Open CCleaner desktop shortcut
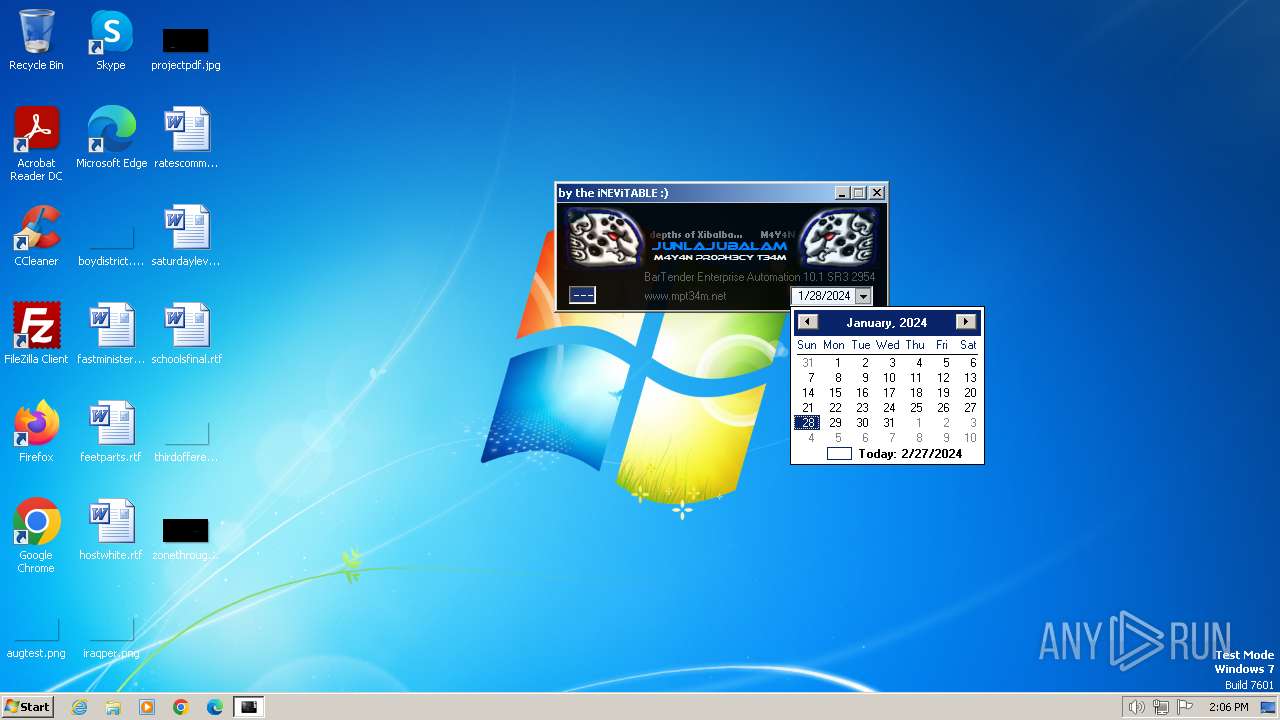 36,236
